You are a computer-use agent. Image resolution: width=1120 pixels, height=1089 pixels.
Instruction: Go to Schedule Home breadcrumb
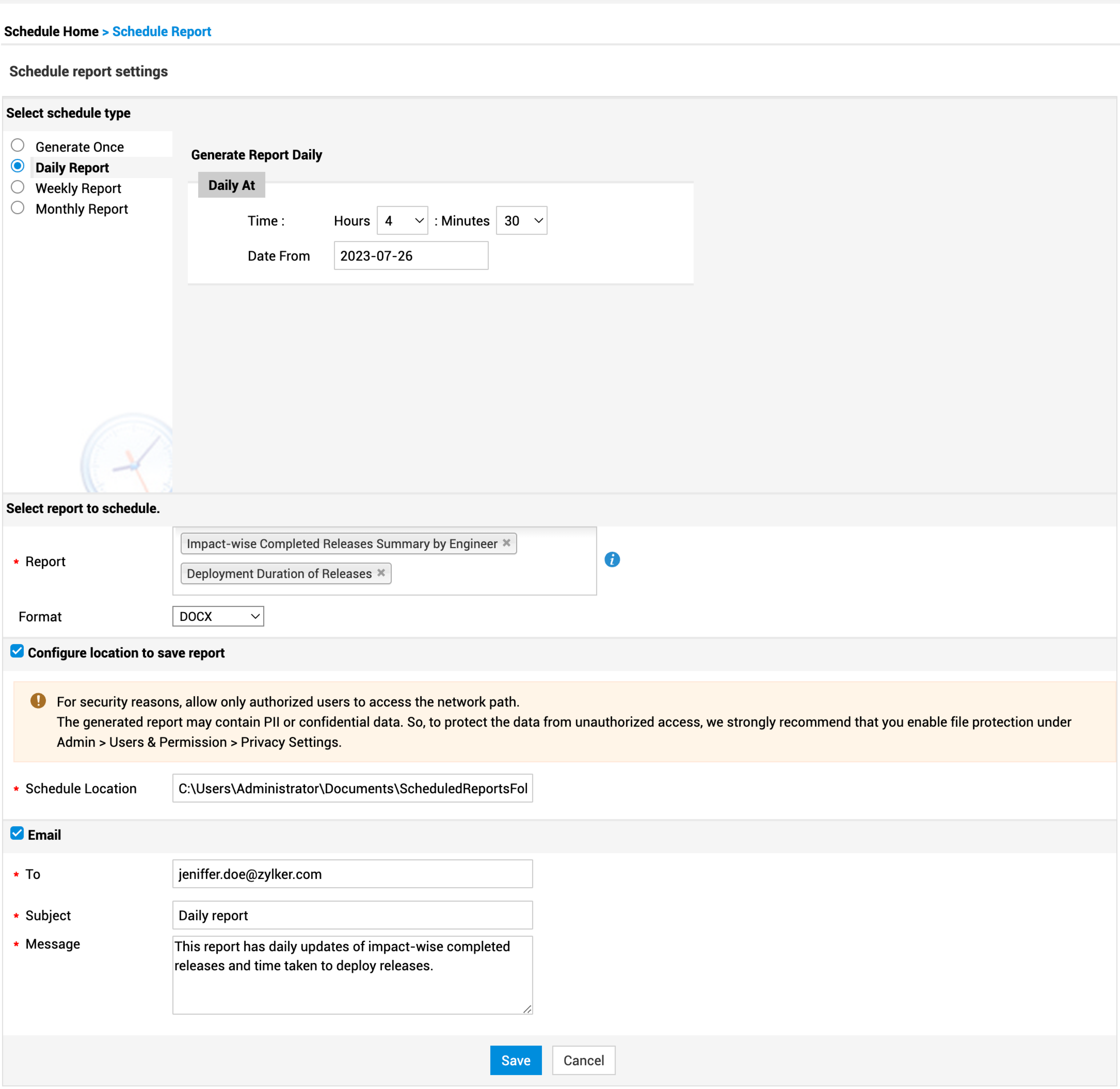pos(51,31)
